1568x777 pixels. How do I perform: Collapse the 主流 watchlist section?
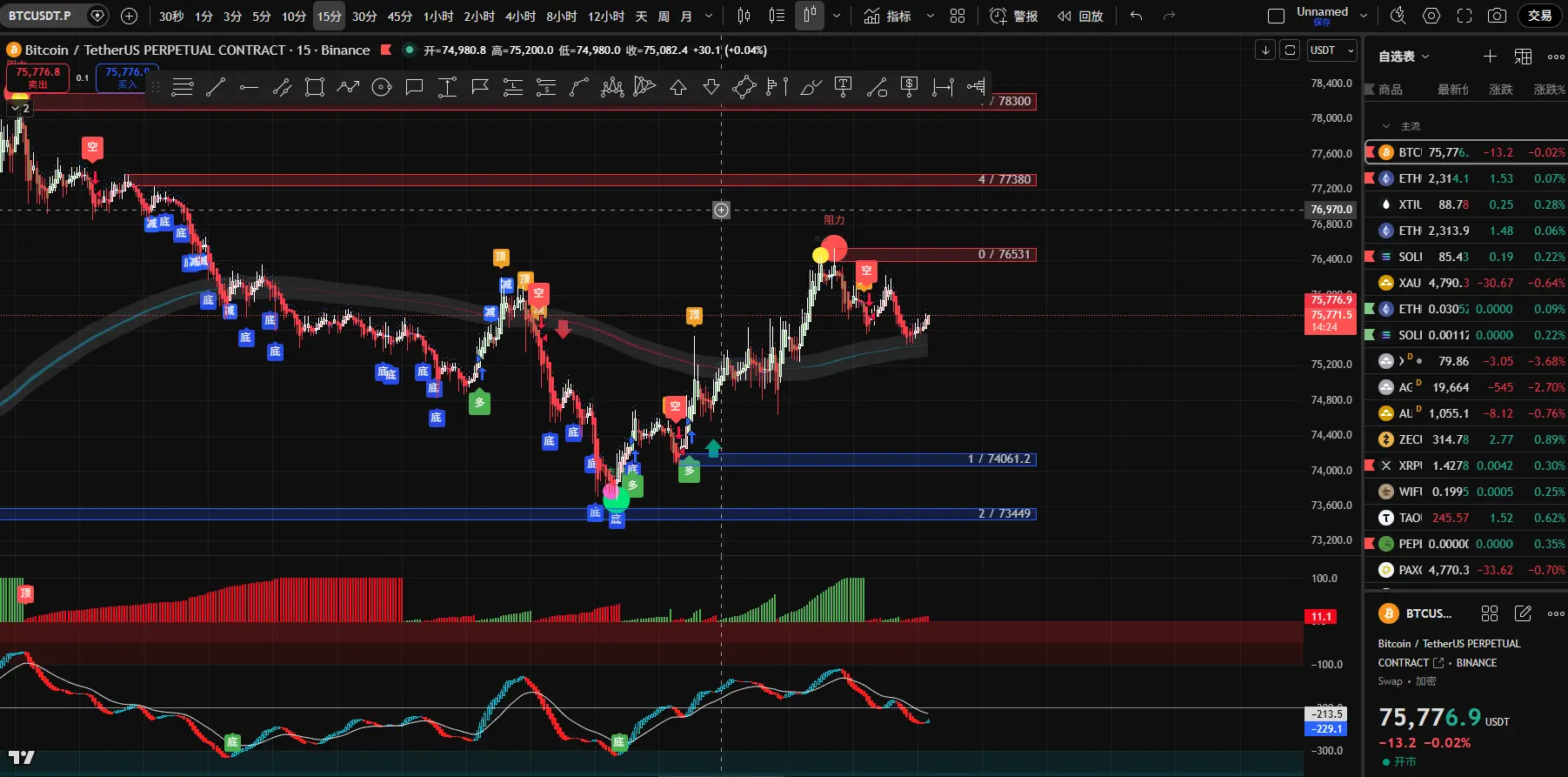[x=1386, y=126]
